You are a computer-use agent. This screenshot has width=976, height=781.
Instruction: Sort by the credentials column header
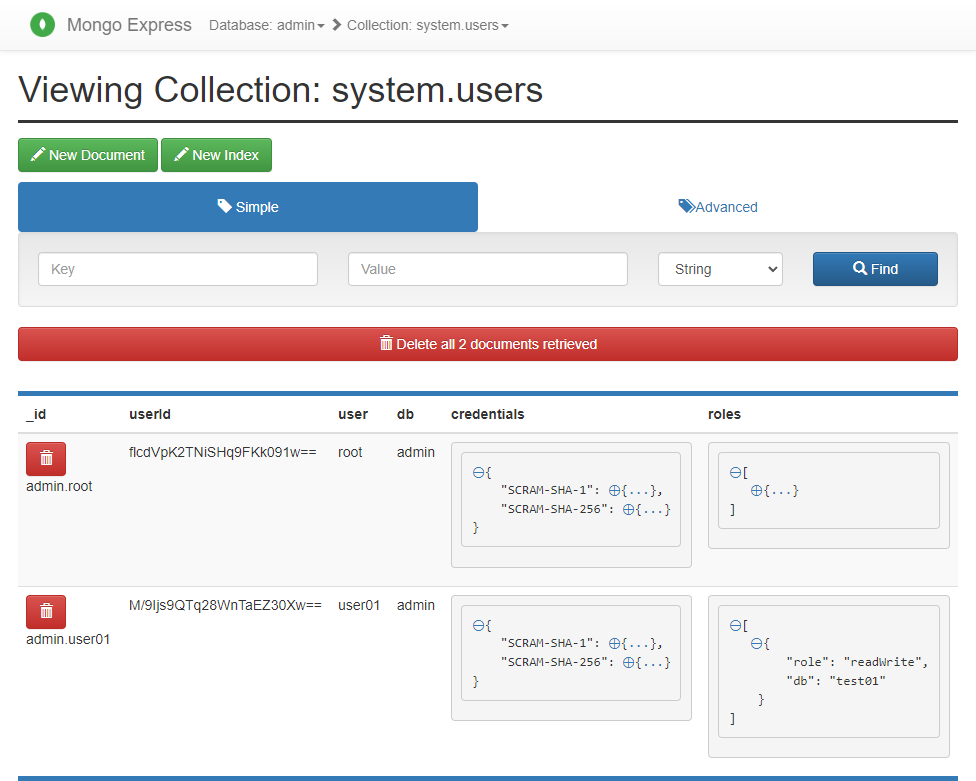coord(488,414)
